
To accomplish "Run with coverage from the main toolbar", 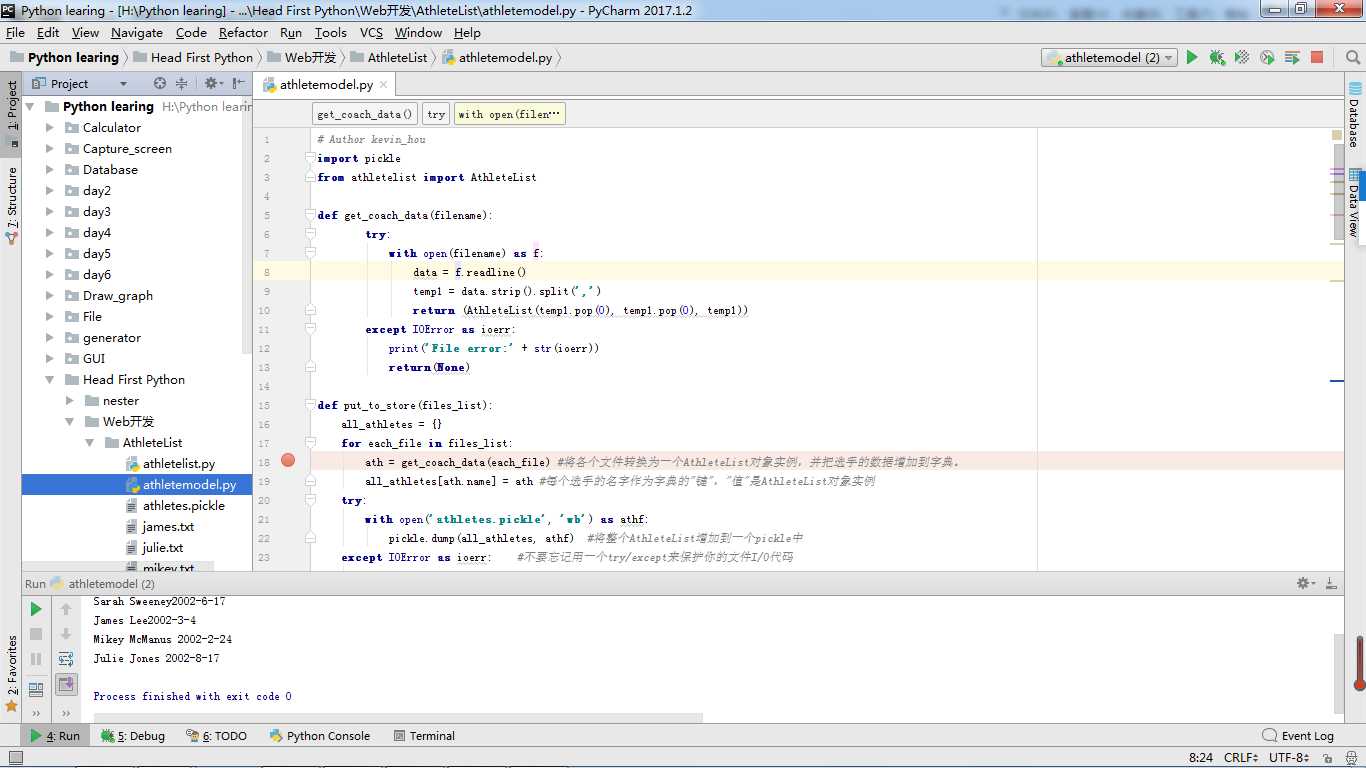I will pyautogui.click(x=1242, y=58).
